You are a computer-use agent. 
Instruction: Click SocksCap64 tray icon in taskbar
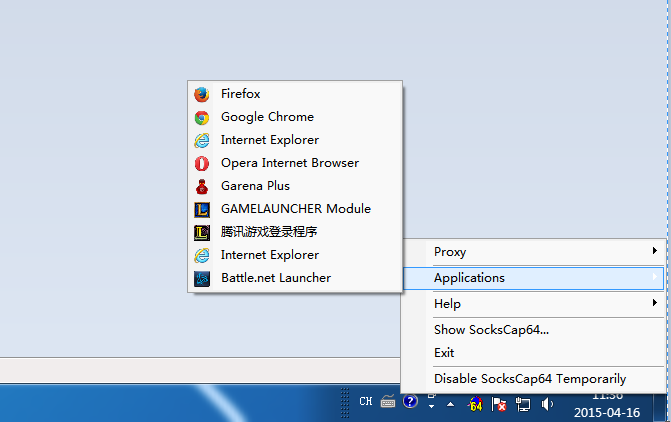(475, 404)
